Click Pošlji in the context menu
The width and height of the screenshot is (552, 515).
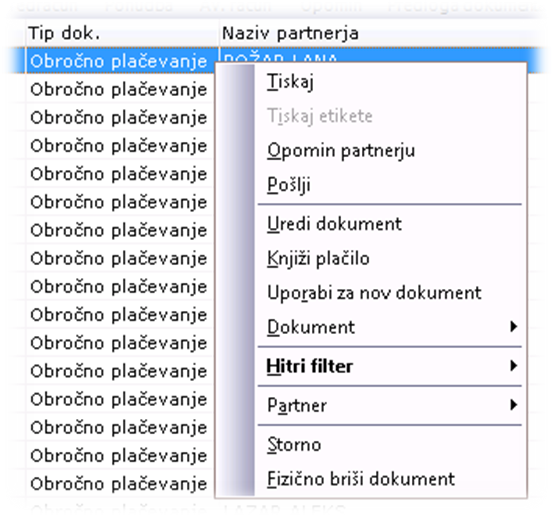click(x=288, y=185)
